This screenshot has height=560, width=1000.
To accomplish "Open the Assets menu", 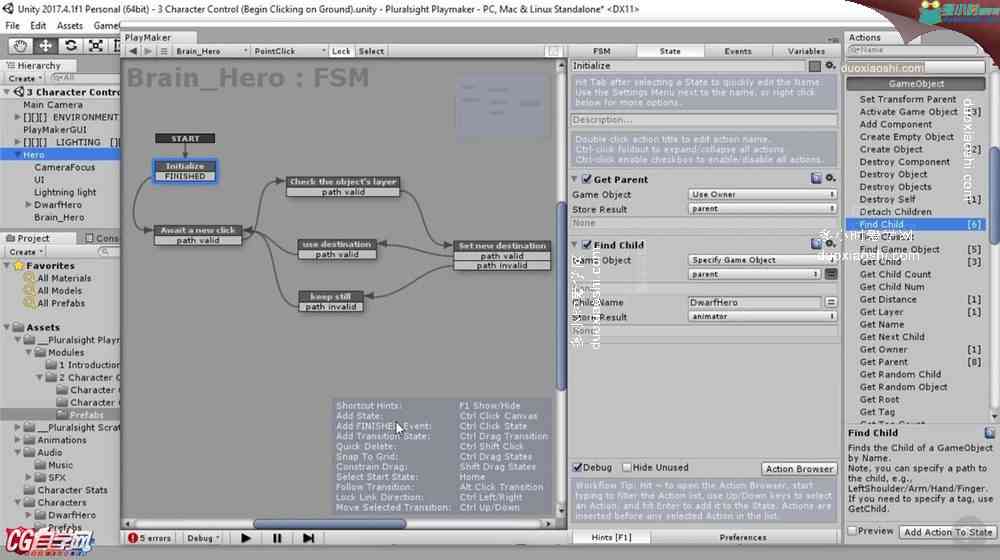I will (x=70, y=26).
